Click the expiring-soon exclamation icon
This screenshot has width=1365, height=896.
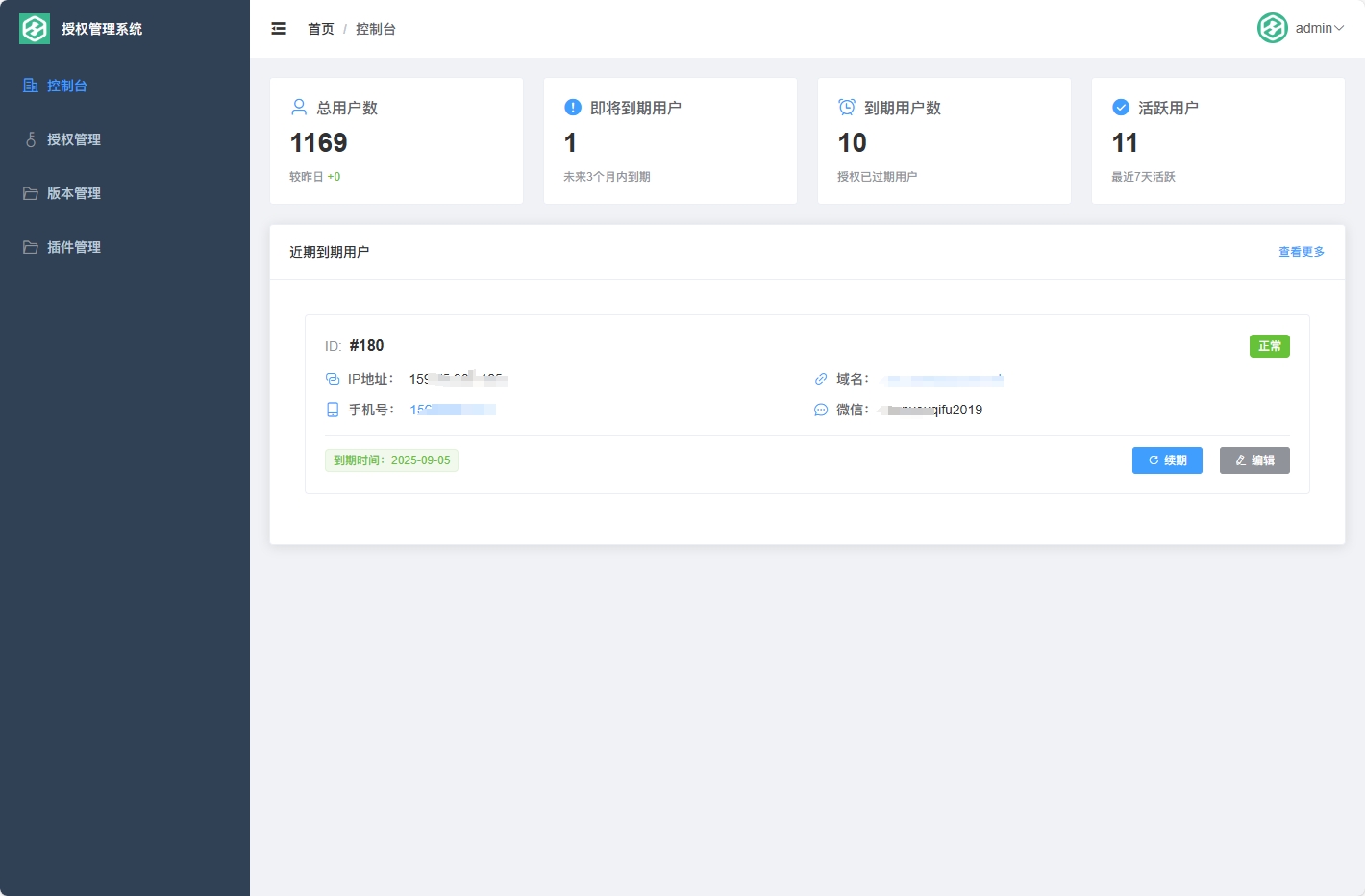click(x=573, y=107)
